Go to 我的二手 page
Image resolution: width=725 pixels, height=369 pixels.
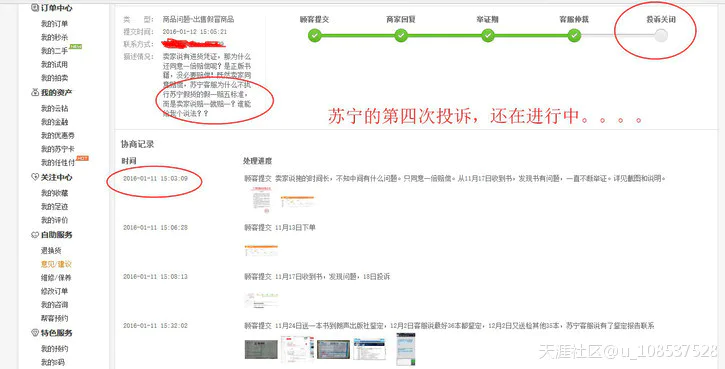click(x=55, y=51)
